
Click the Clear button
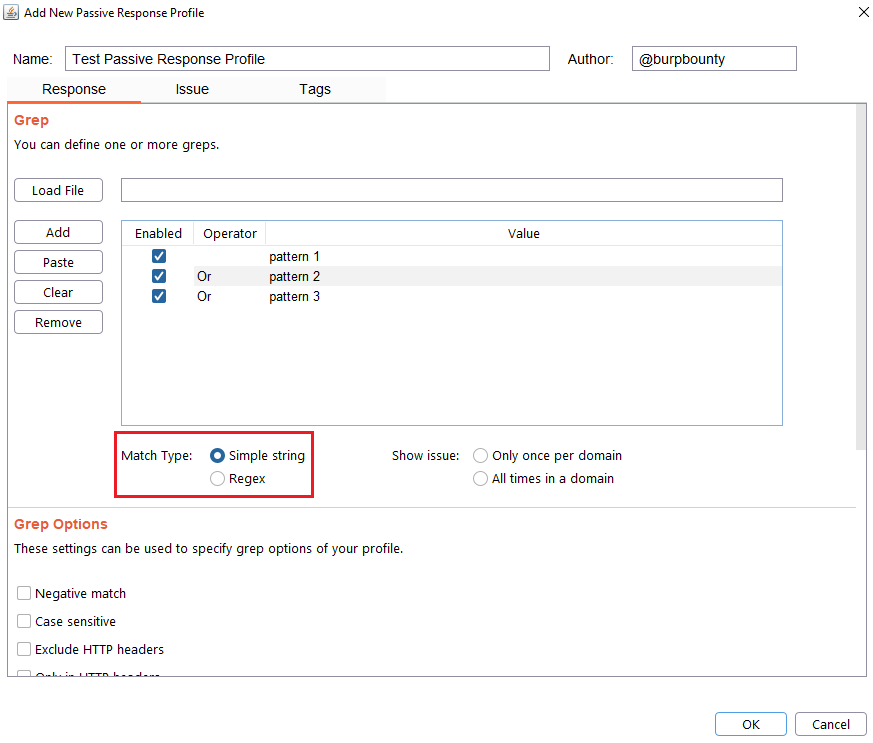click(58, 292)
